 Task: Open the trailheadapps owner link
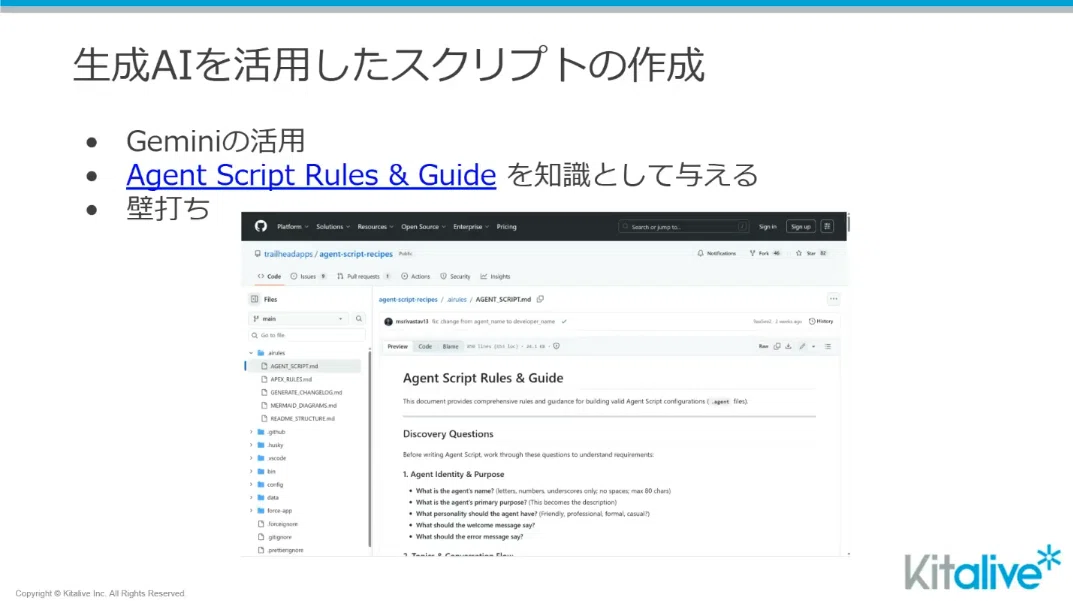click(288, 254)
